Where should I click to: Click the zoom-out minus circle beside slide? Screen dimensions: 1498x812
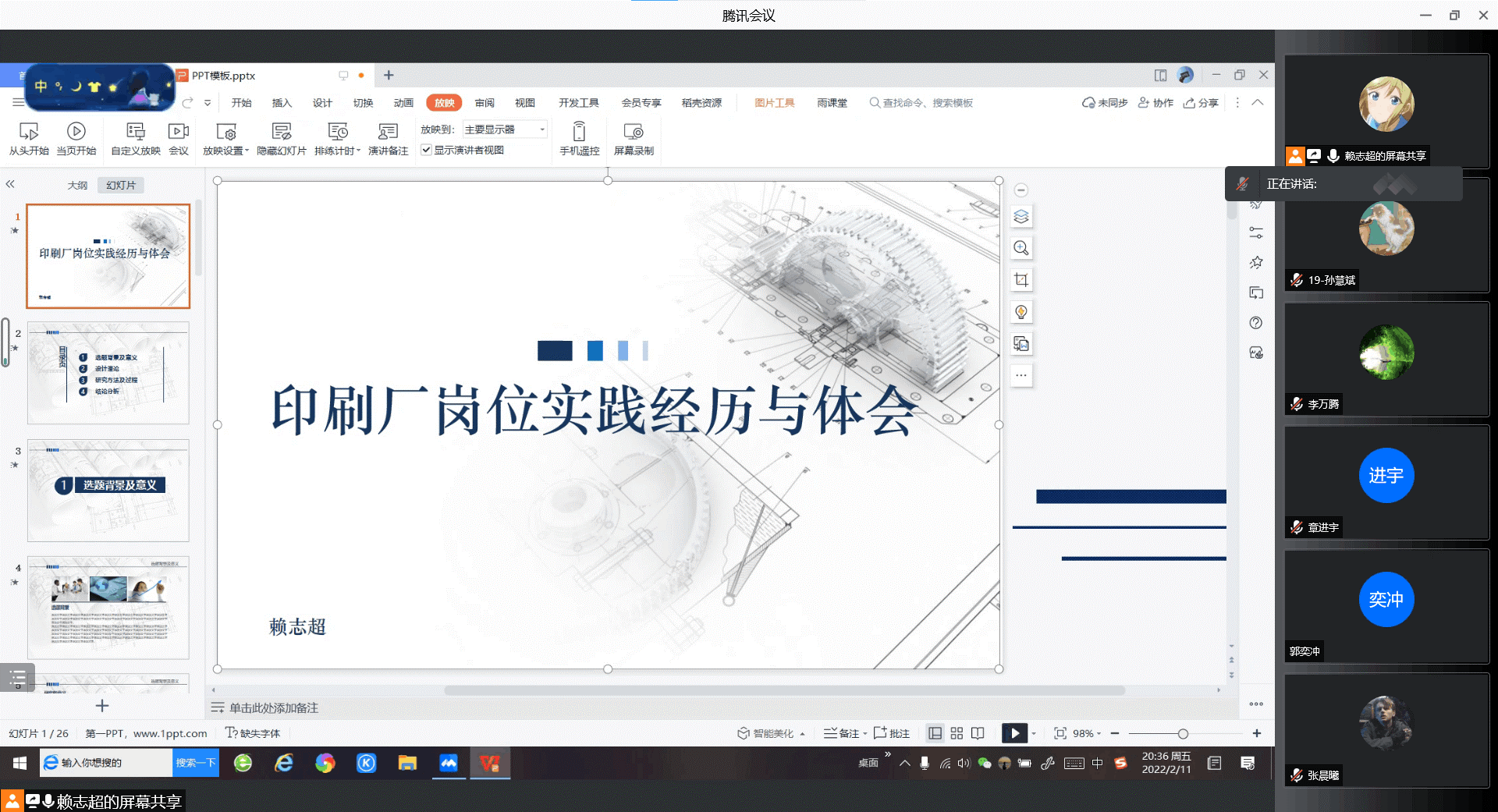point(1021,190)
